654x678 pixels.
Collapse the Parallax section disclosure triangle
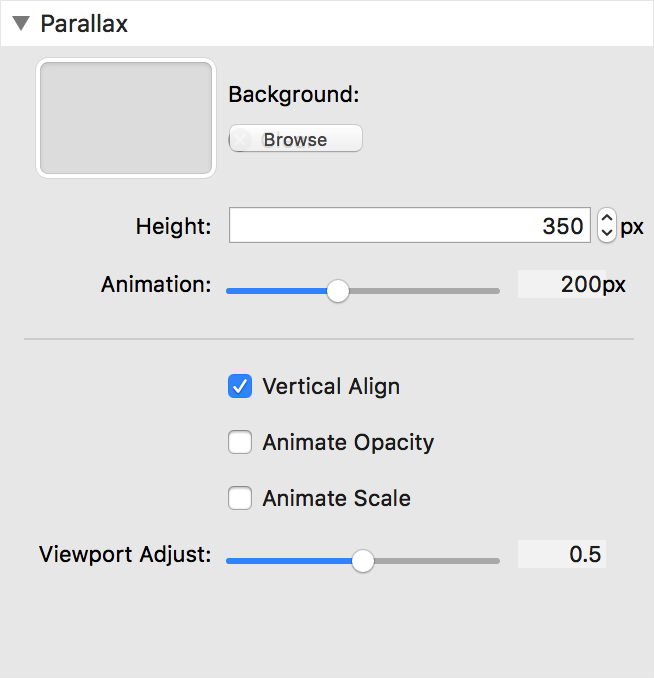click(x=21, y=23)
